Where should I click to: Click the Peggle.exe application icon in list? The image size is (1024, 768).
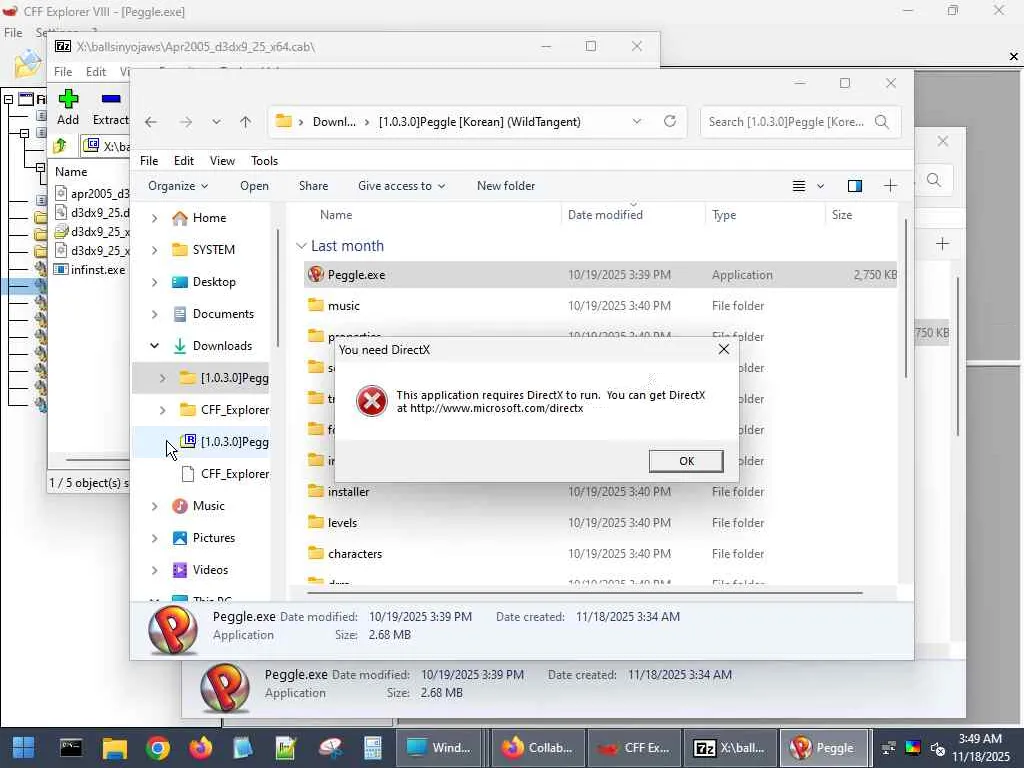click(x=315, y=274)
